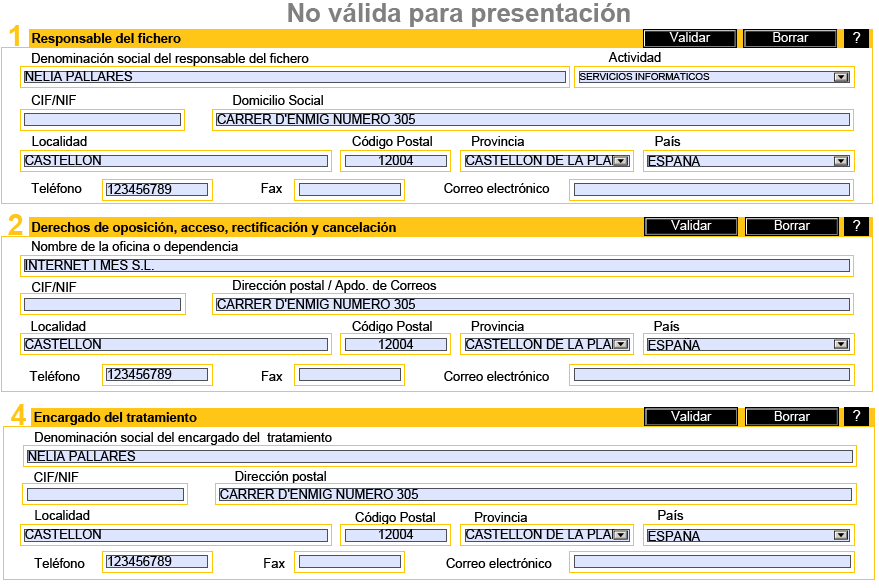Focus CIF/NIF field in Derechos section
The width and height of the screenshot is (879, 588).
tap(103, 304)
